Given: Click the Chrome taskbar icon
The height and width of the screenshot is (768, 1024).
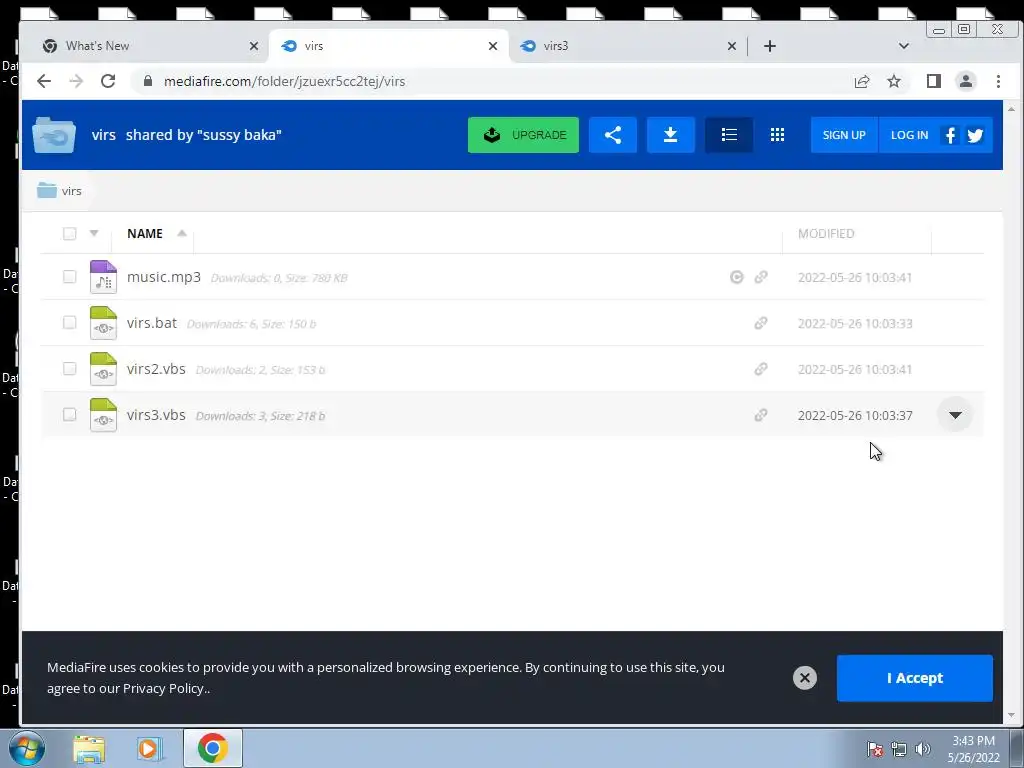Looking at the screenshot, I should point(212,748).
